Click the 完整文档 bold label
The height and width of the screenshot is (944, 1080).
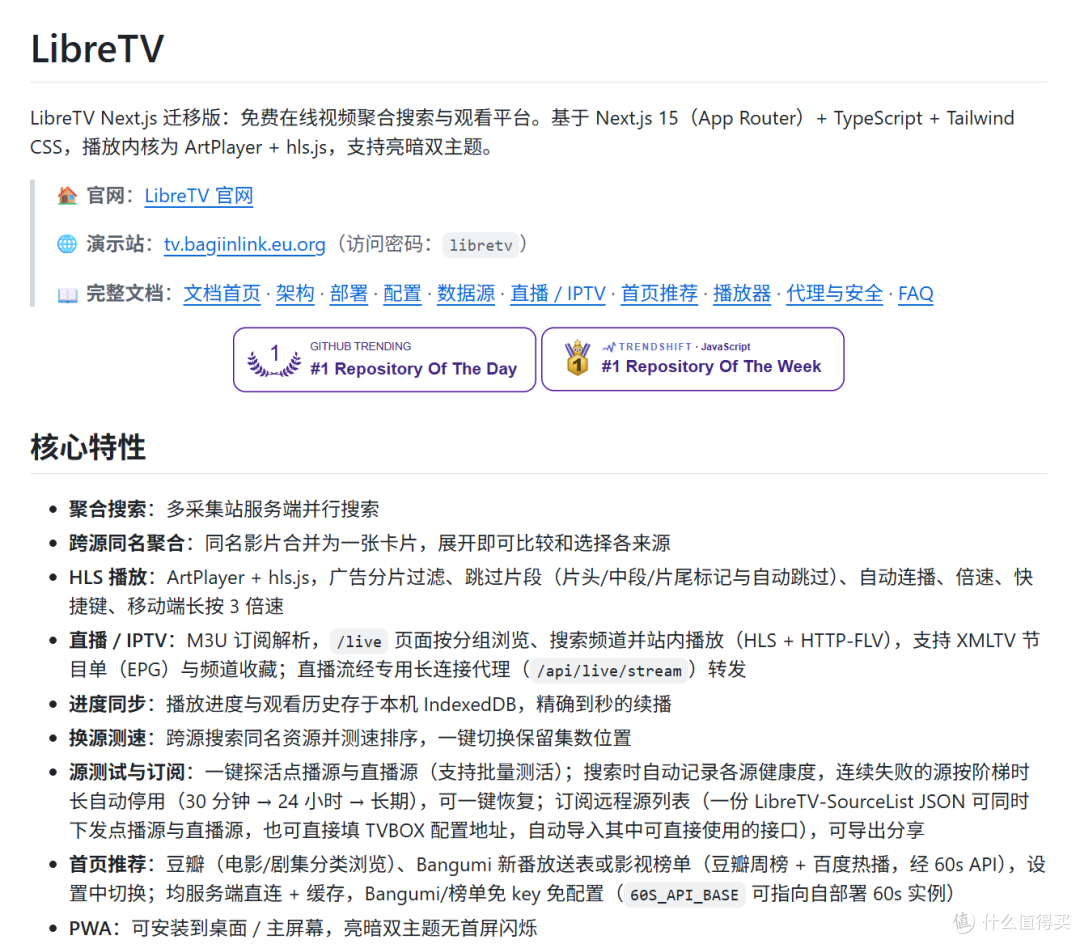click(x=125, y=293)
